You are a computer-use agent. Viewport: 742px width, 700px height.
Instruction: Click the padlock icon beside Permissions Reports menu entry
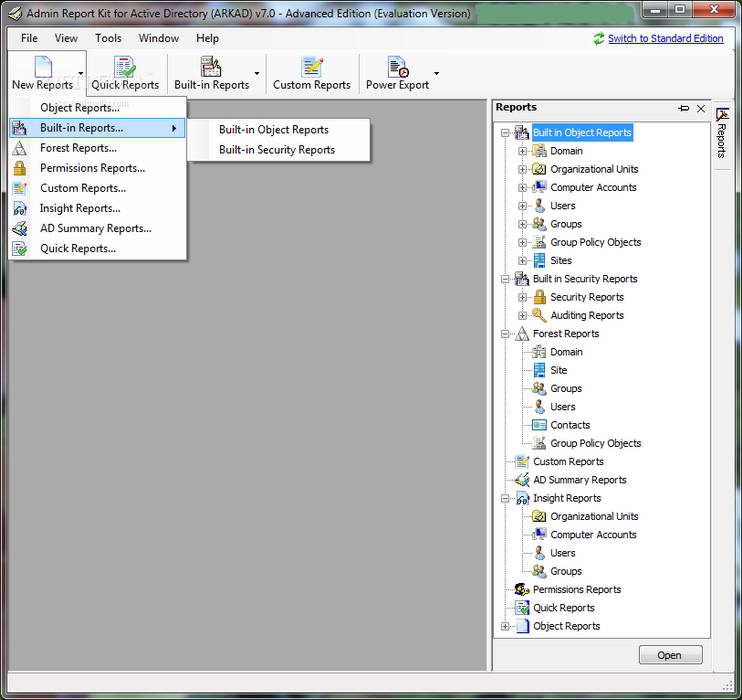tap(19, 168)
